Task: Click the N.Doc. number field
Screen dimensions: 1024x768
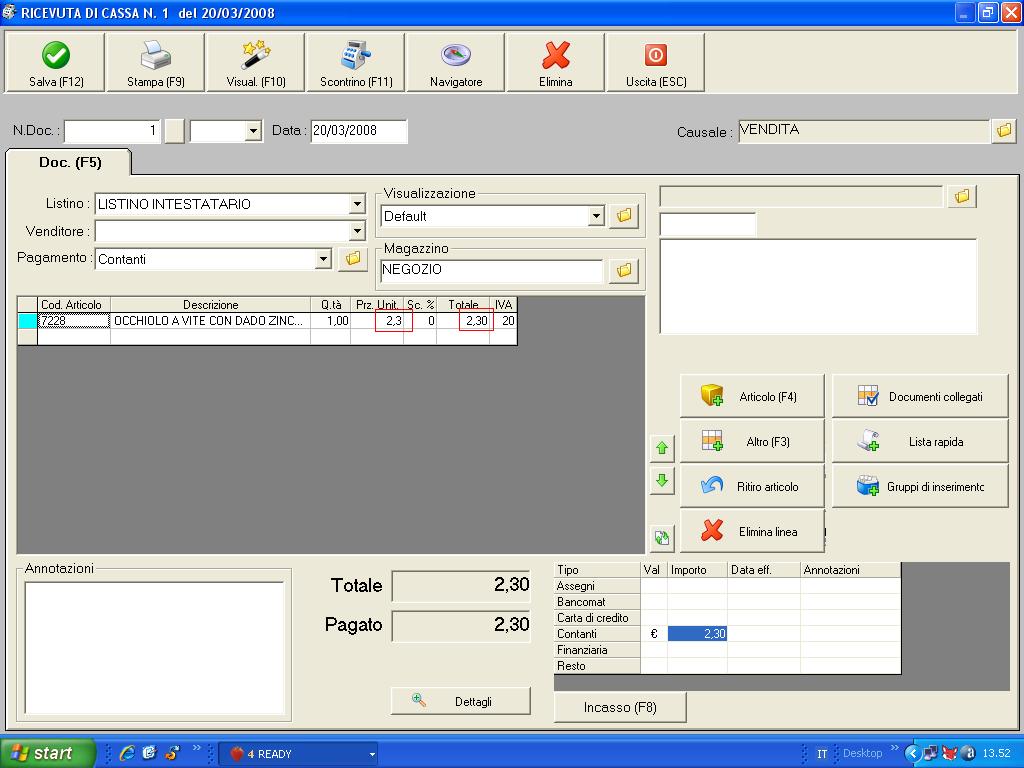Action: tap(112, 131)
